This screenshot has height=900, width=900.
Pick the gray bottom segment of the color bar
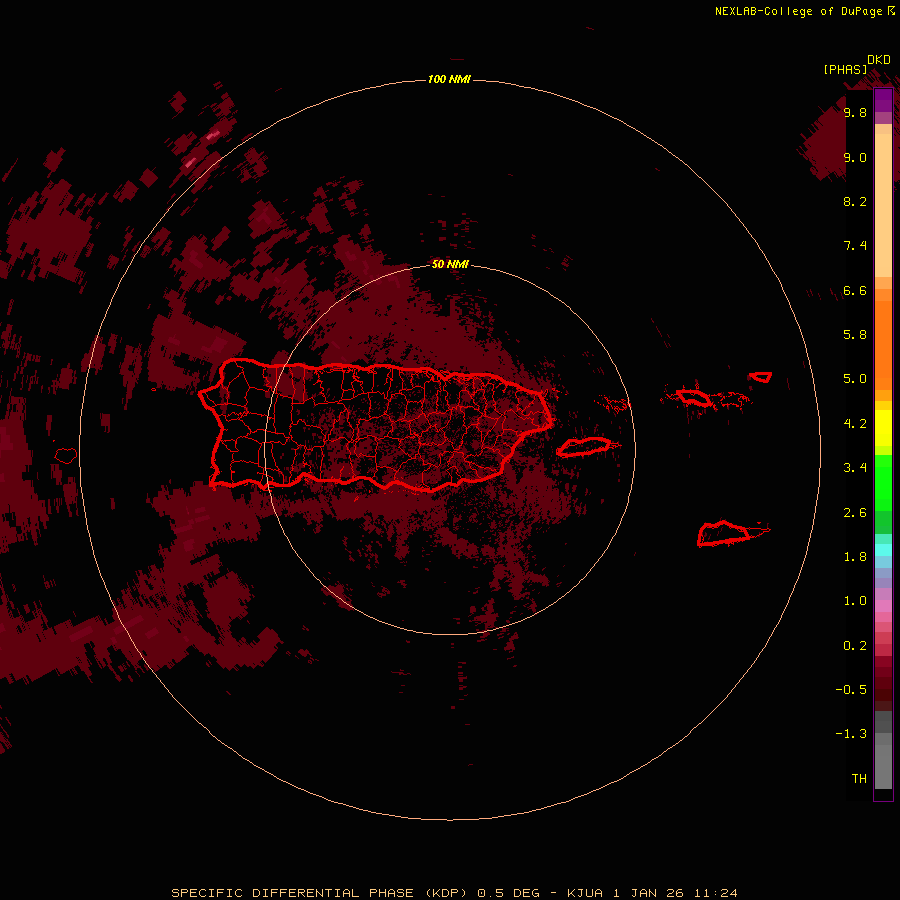(883, 766)
